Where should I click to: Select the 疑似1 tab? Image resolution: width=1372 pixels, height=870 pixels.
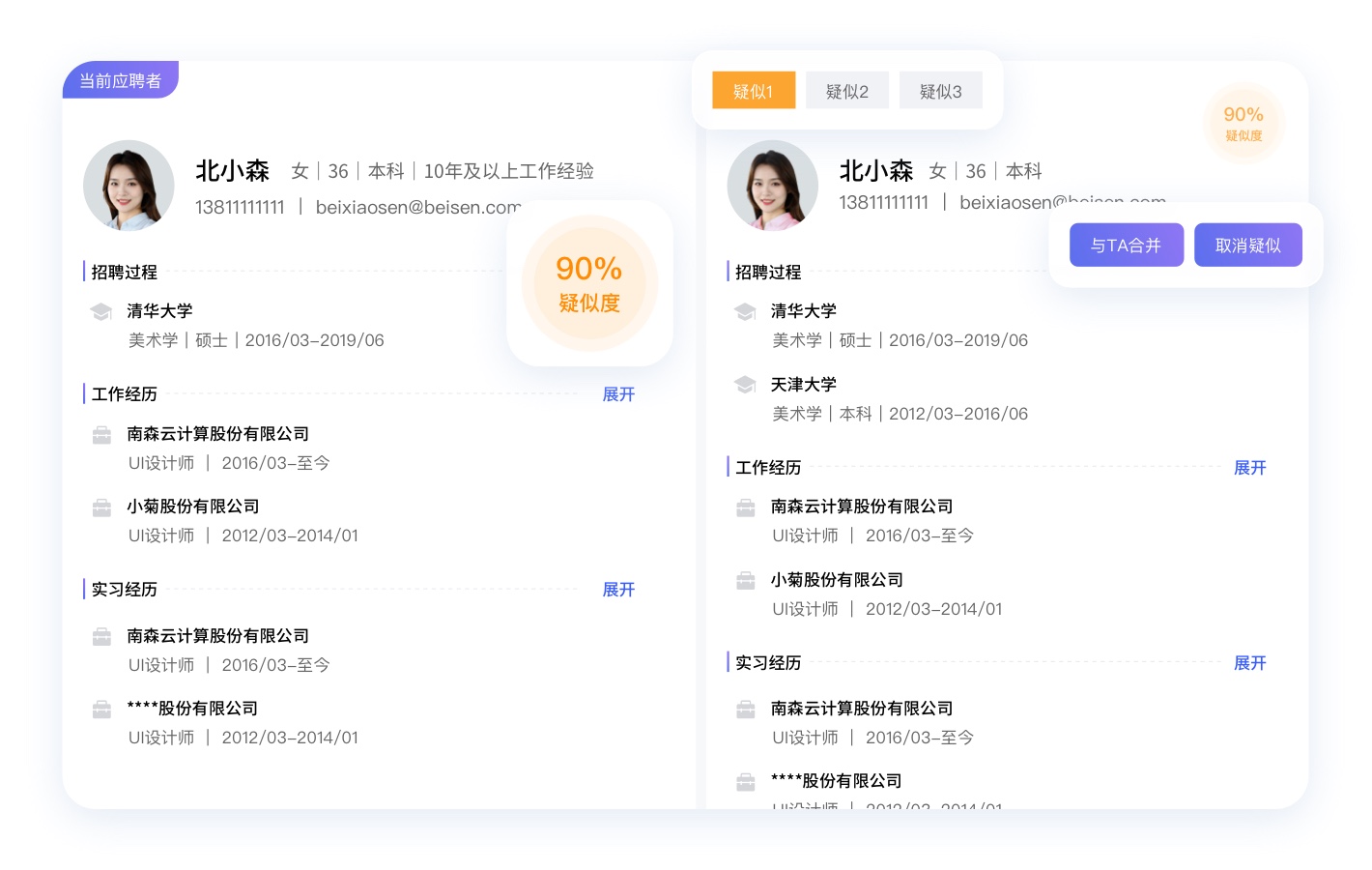[754, 91]
